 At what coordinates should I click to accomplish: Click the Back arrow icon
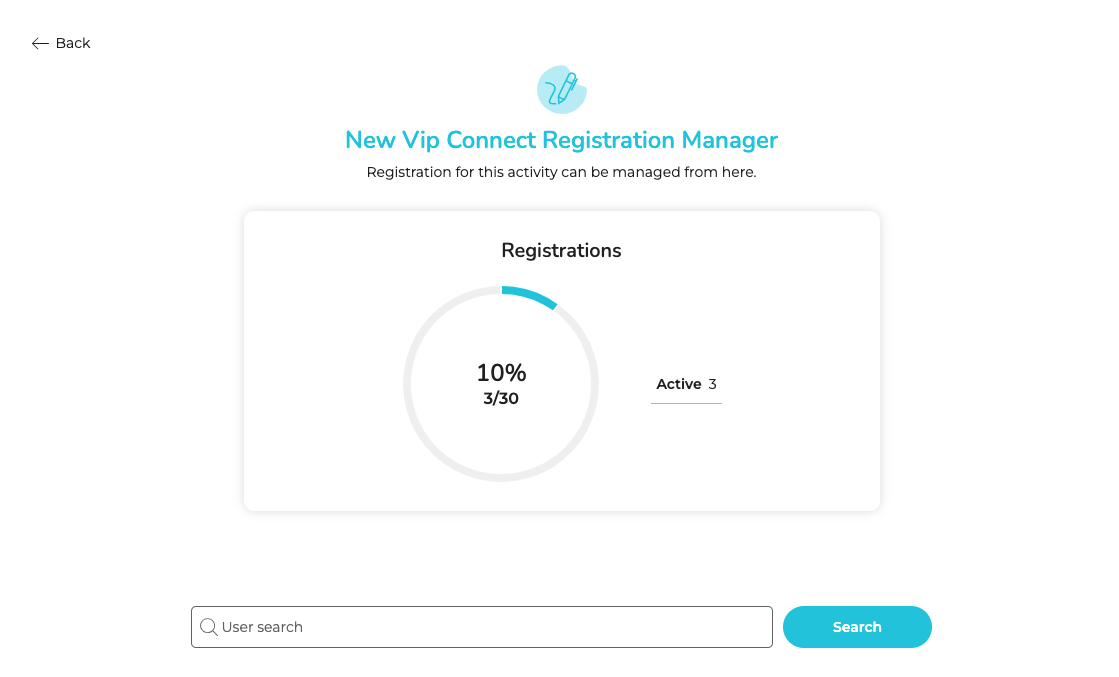[40, 43]
